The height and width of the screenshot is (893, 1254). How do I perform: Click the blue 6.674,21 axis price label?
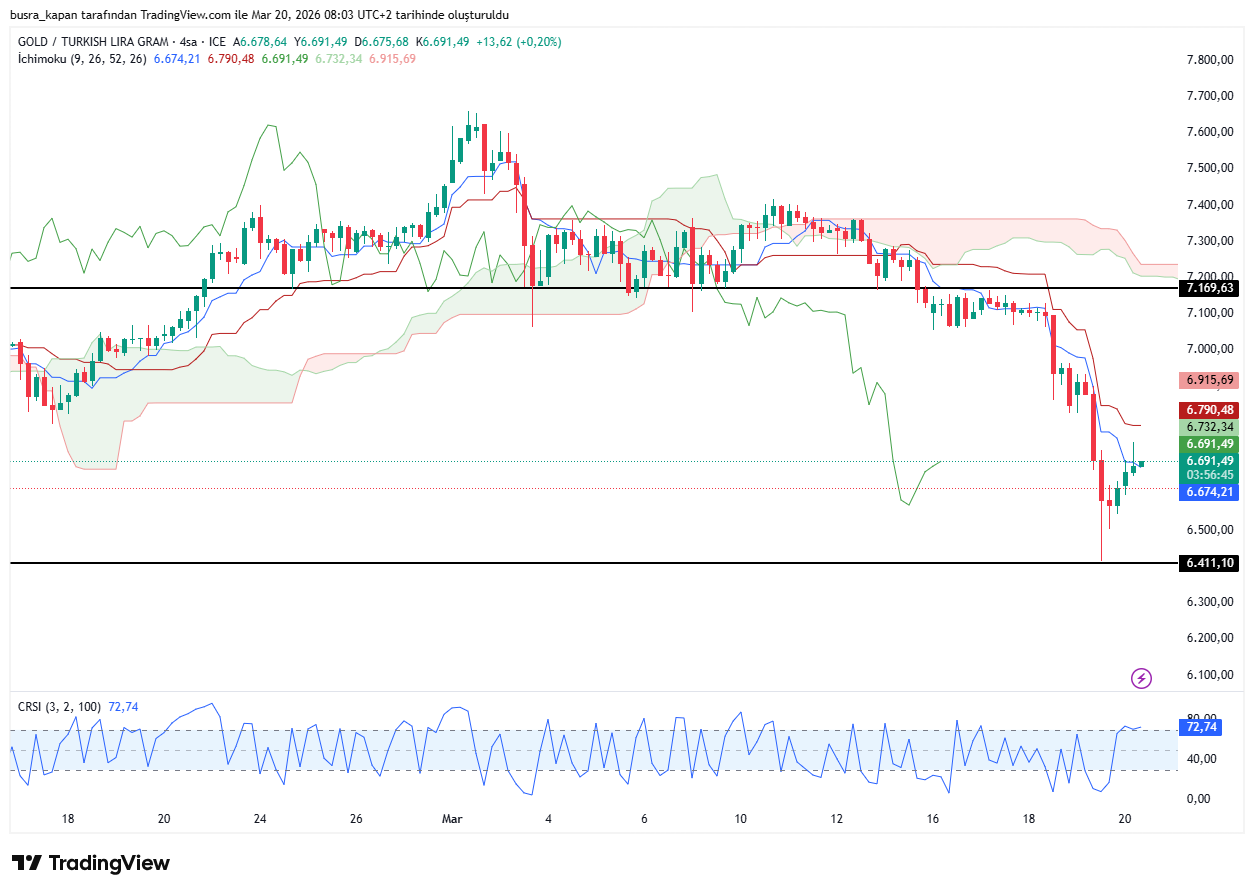coord(1210,492)
